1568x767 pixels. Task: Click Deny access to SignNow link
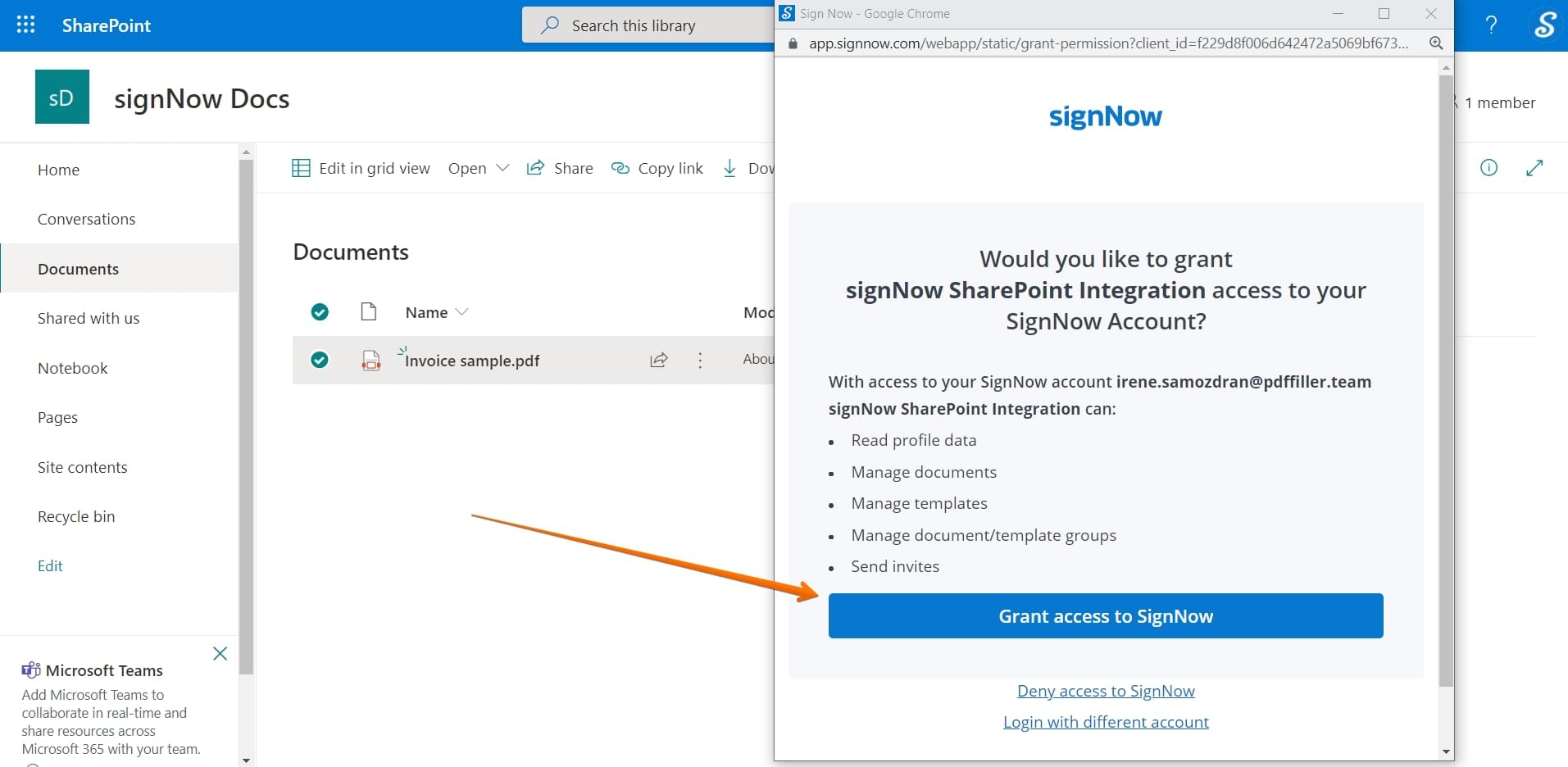(x=1106, y=691)
